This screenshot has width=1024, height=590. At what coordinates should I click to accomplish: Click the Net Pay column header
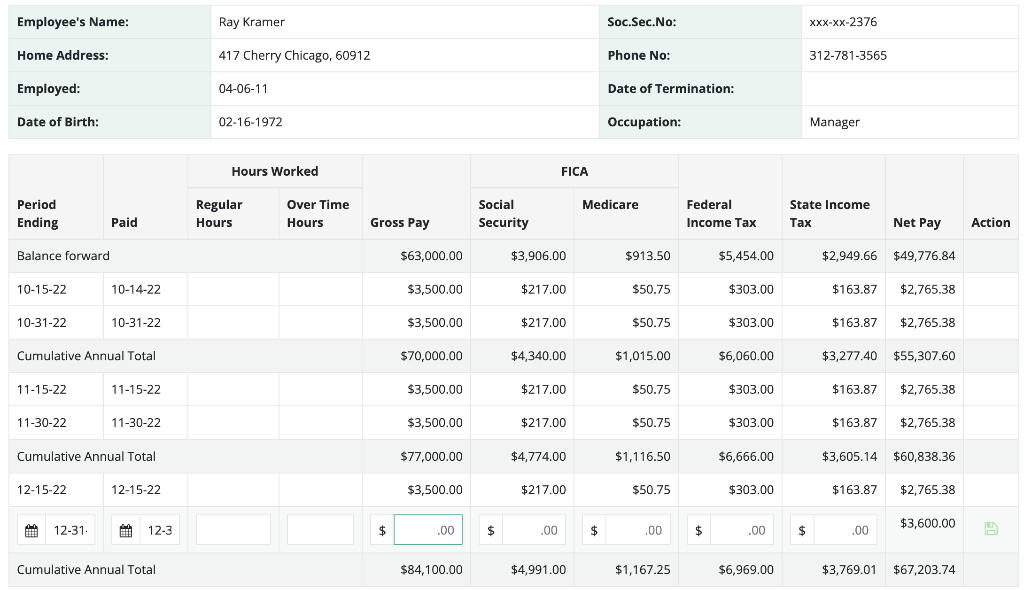[917, 222]
